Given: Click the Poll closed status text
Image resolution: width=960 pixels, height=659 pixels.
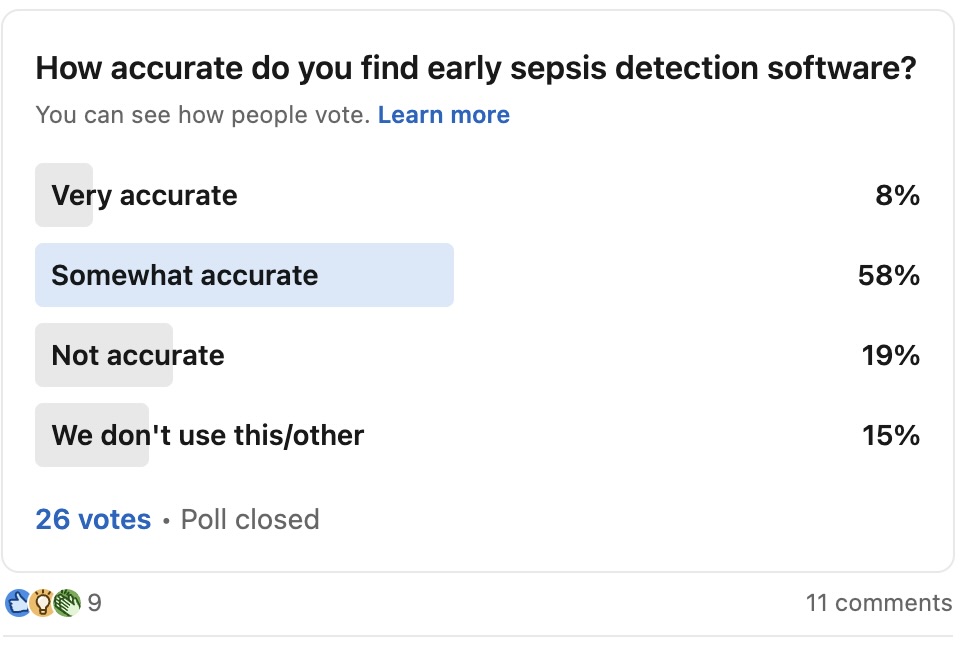Looking at the screenshot, I should 250,519.
